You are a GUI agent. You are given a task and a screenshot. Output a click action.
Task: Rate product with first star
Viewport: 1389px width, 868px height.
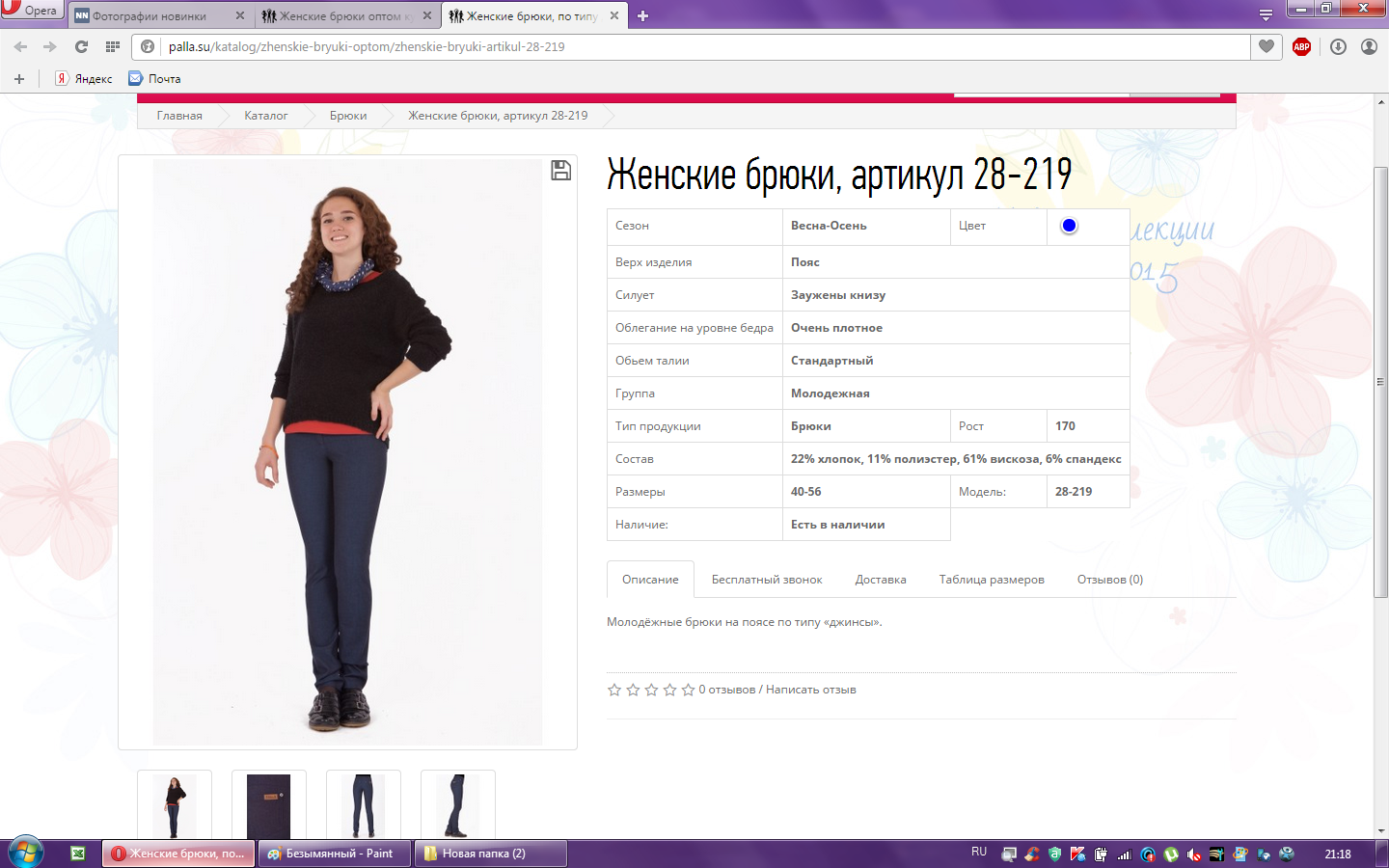(614, 690)
